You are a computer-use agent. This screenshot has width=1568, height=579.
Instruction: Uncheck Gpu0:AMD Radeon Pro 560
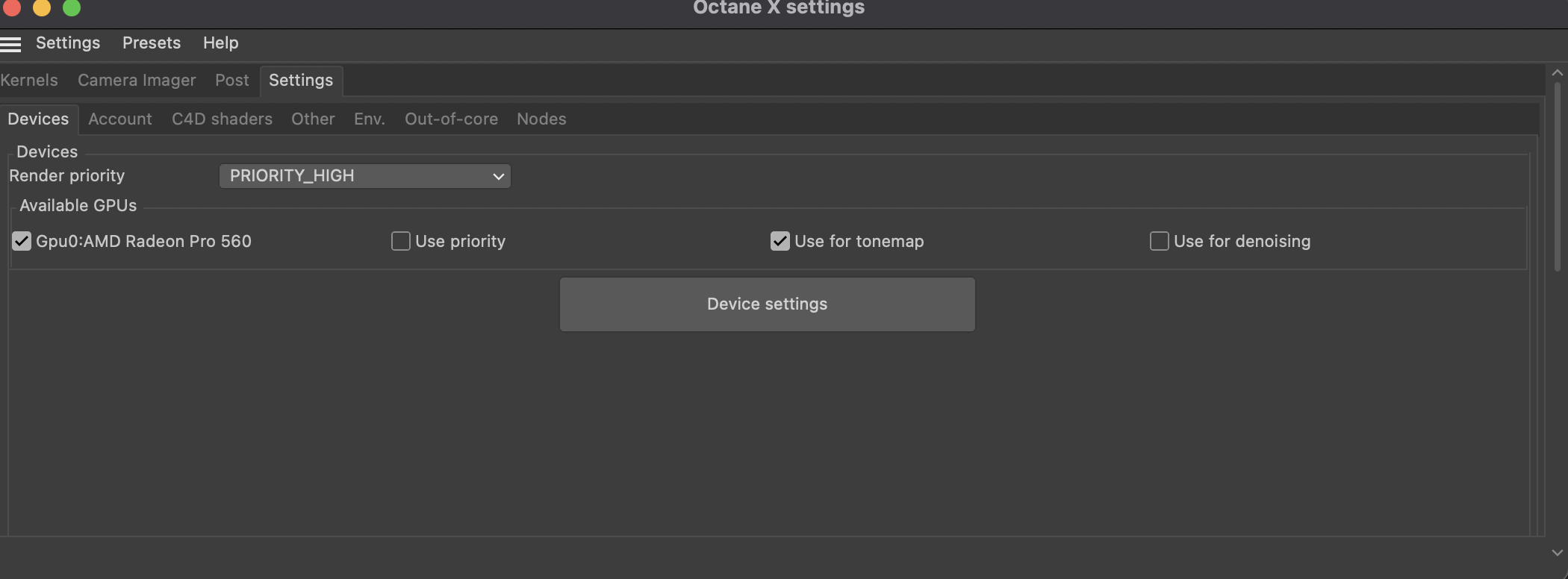point(22,241)
